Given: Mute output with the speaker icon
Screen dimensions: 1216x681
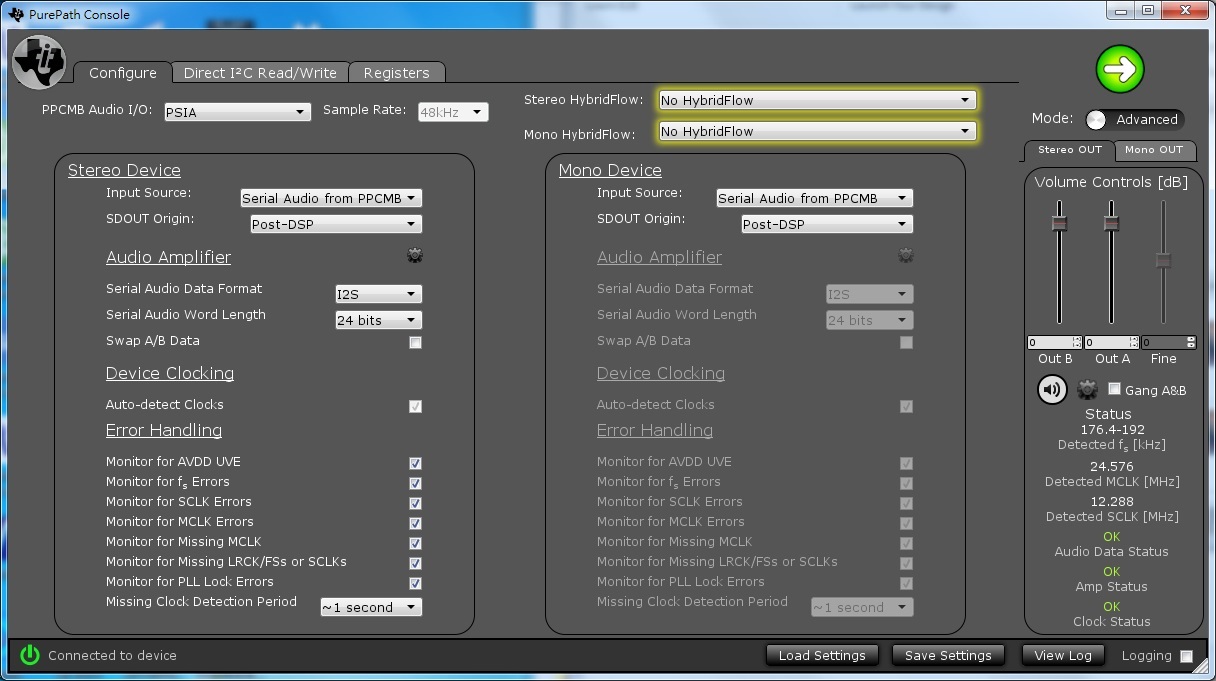Looking at the screenshot, I should point(1052,389).
